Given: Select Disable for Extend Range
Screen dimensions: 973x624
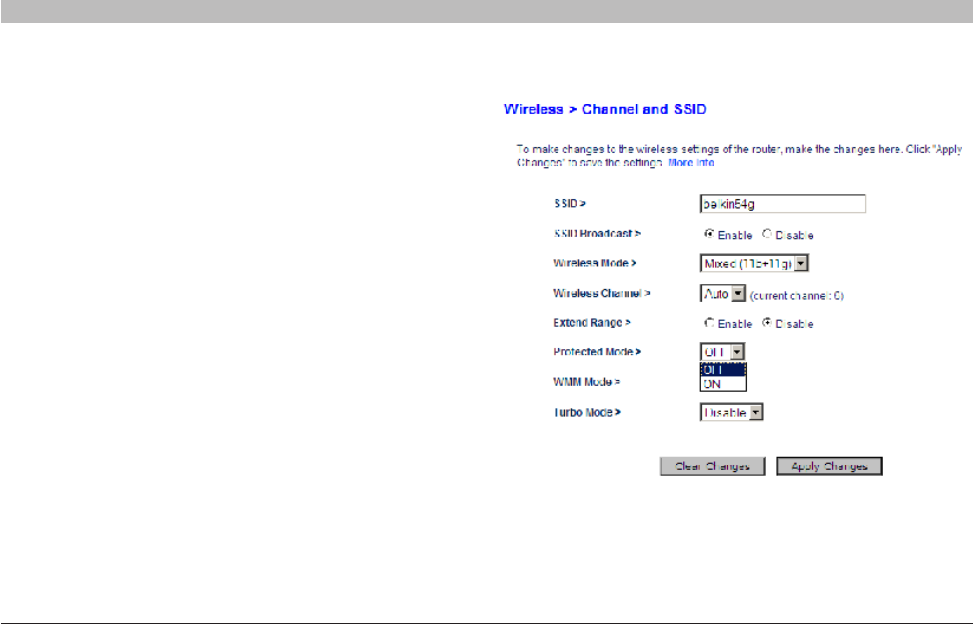Looking at the screenshot, I should click(x=767, y=323).
